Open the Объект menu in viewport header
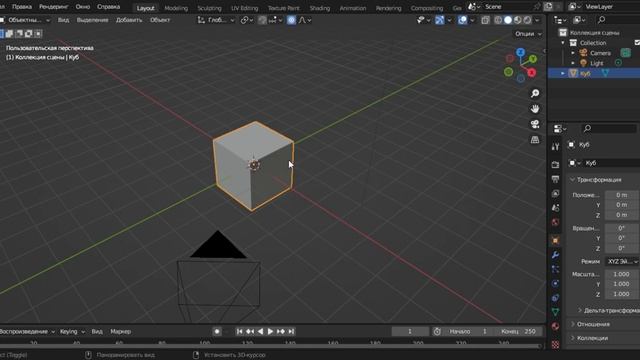This screenshot has width=640, height=360. pos(160,20)
